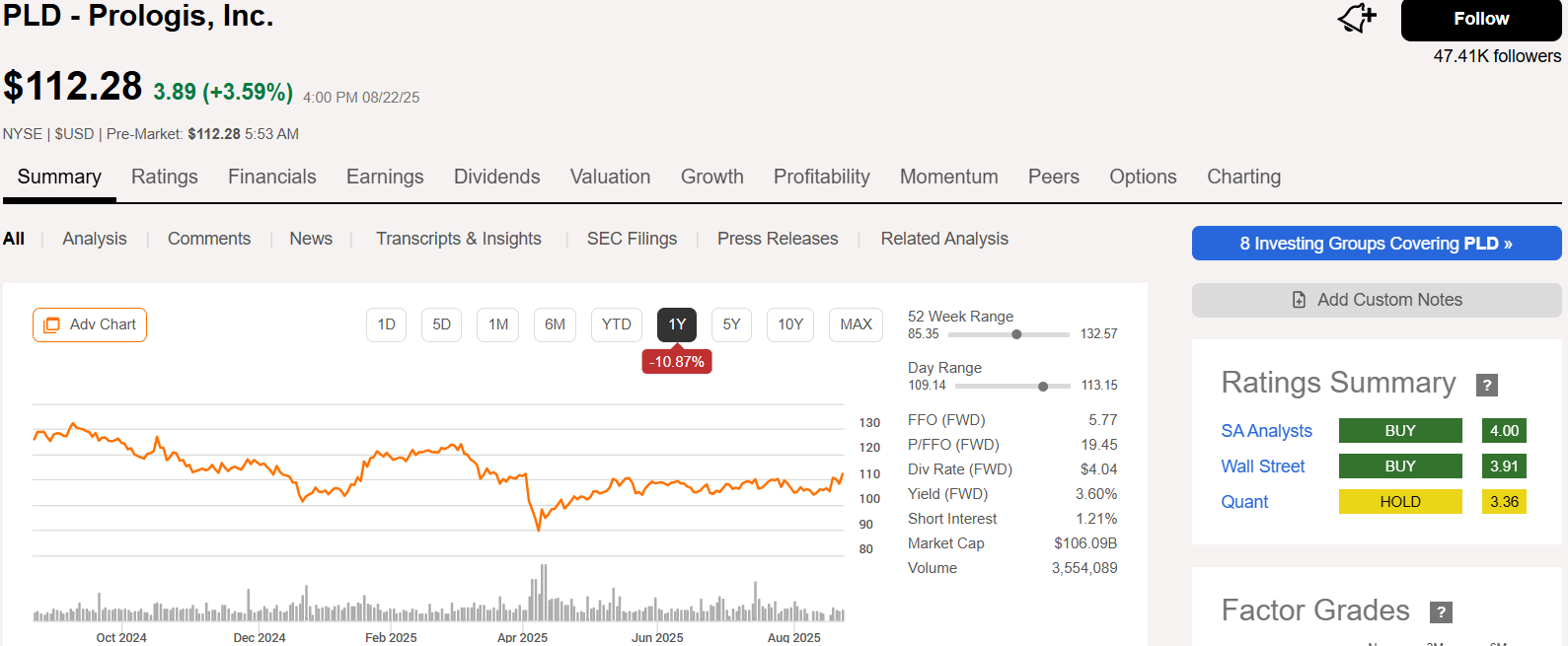Click the P/FFO (FWD) value 19.45

(x=1099, y=445)
